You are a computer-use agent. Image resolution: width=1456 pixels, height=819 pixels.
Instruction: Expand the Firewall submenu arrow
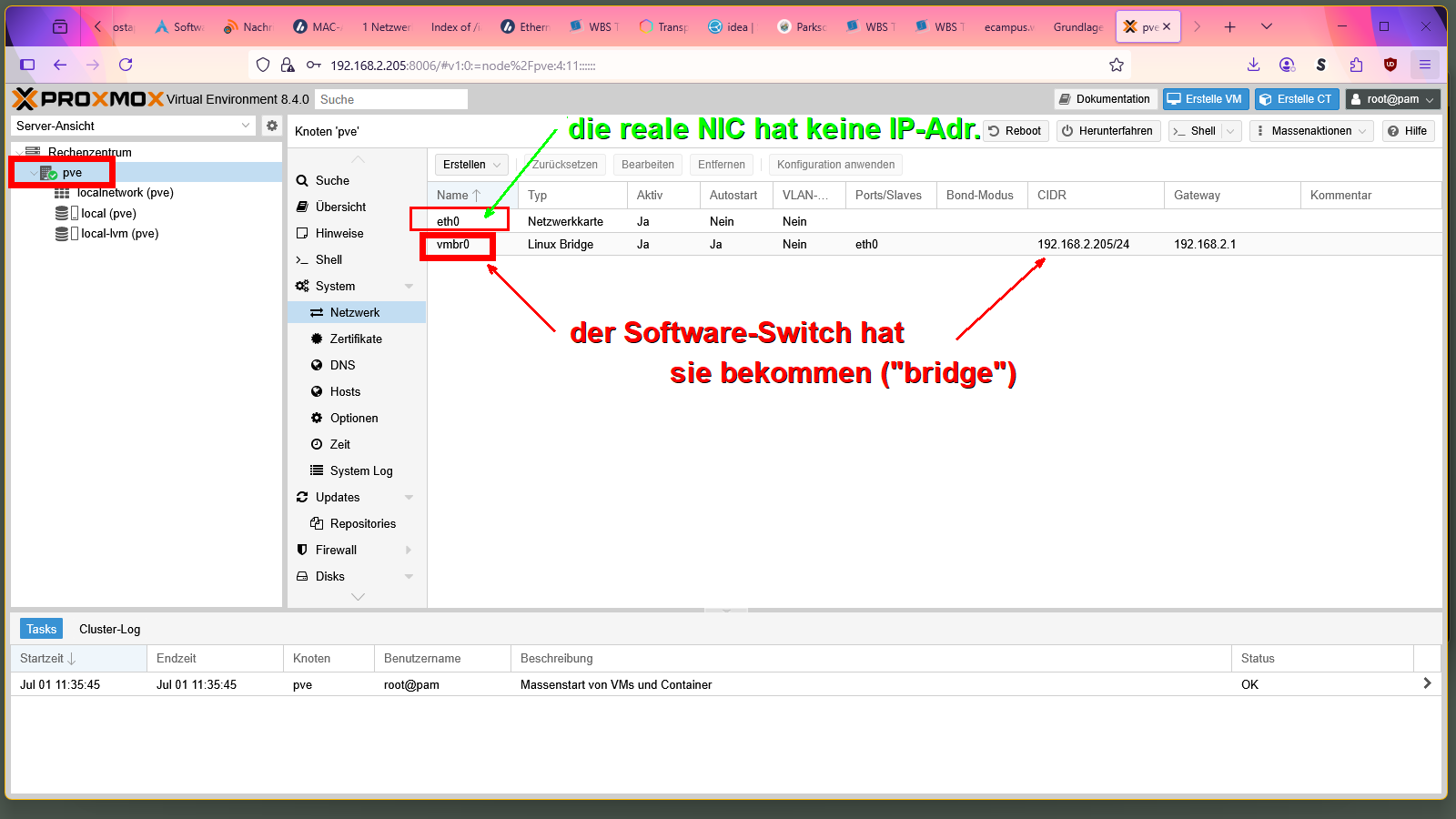point(409,551)
